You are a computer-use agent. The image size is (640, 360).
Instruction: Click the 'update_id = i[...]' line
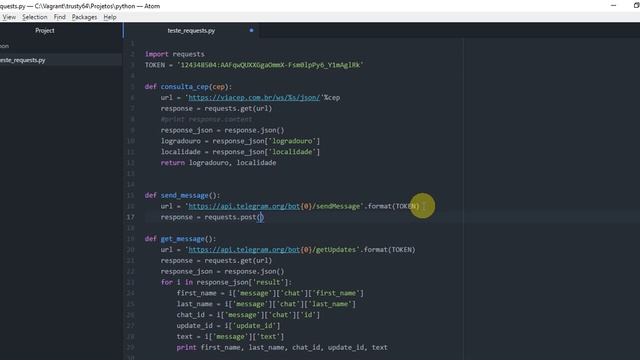(x=228, y=325)
